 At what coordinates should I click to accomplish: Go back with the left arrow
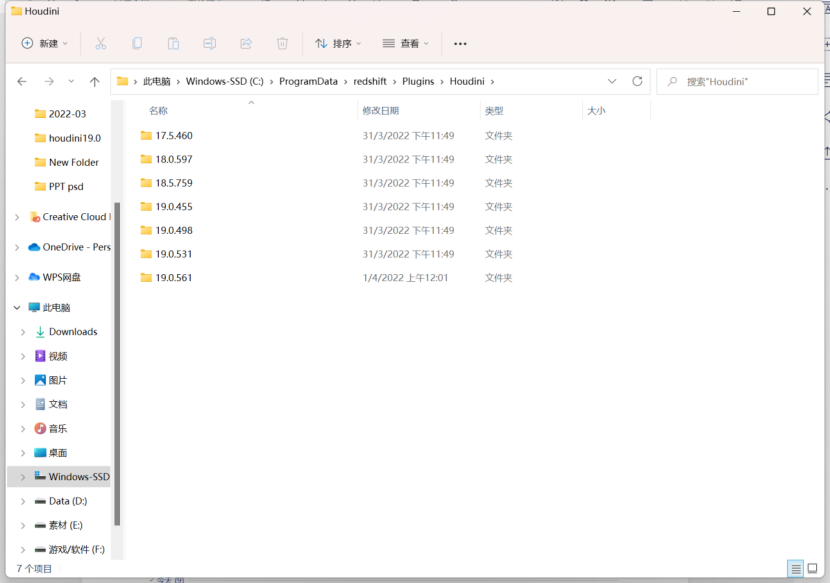[22, 82]
